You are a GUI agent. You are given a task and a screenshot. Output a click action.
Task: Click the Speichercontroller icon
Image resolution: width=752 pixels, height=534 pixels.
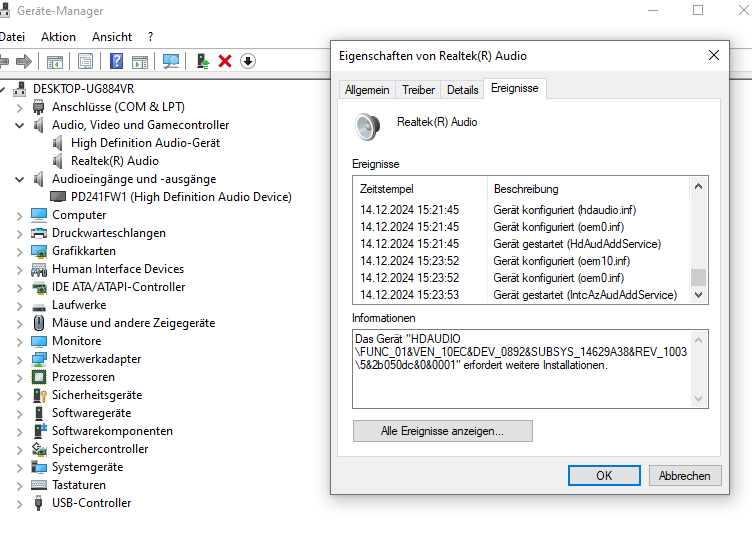tap(39, 449)
